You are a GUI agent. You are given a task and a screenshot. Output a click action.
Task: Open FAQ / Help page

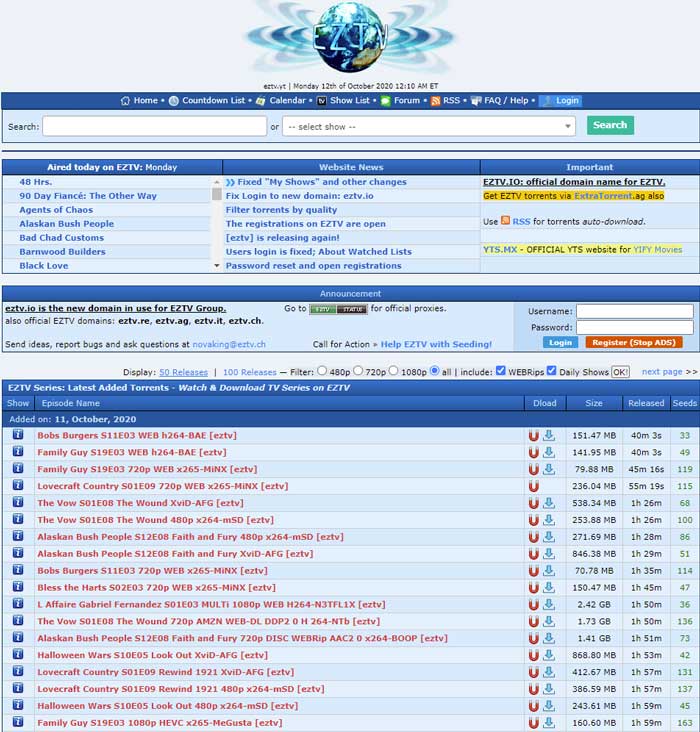[506, 101]
